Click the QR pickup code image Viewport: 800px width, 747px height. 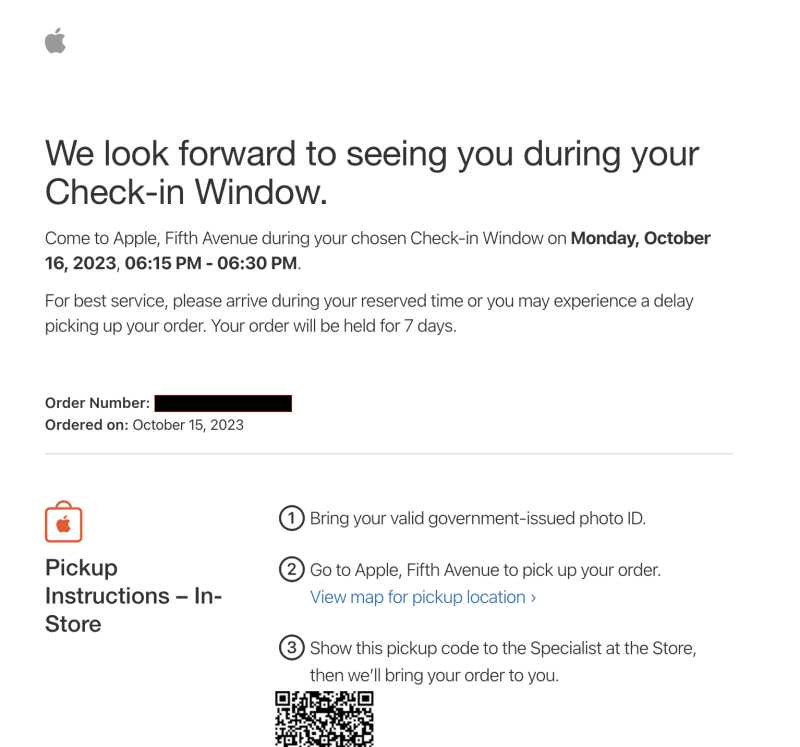pyautogui.click(x=324, y=718)
